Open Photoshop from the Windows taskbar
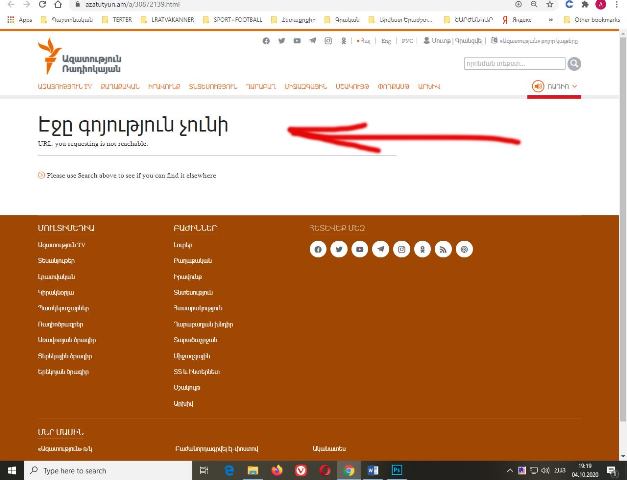627x480 pixels. pyautogui.click(x=397, y=470)
